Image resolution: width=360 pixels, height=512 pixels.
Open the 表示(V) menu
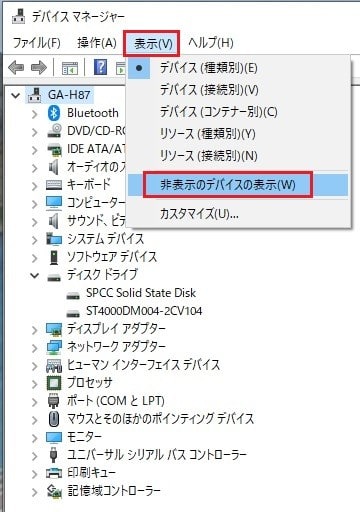point(152,44)
